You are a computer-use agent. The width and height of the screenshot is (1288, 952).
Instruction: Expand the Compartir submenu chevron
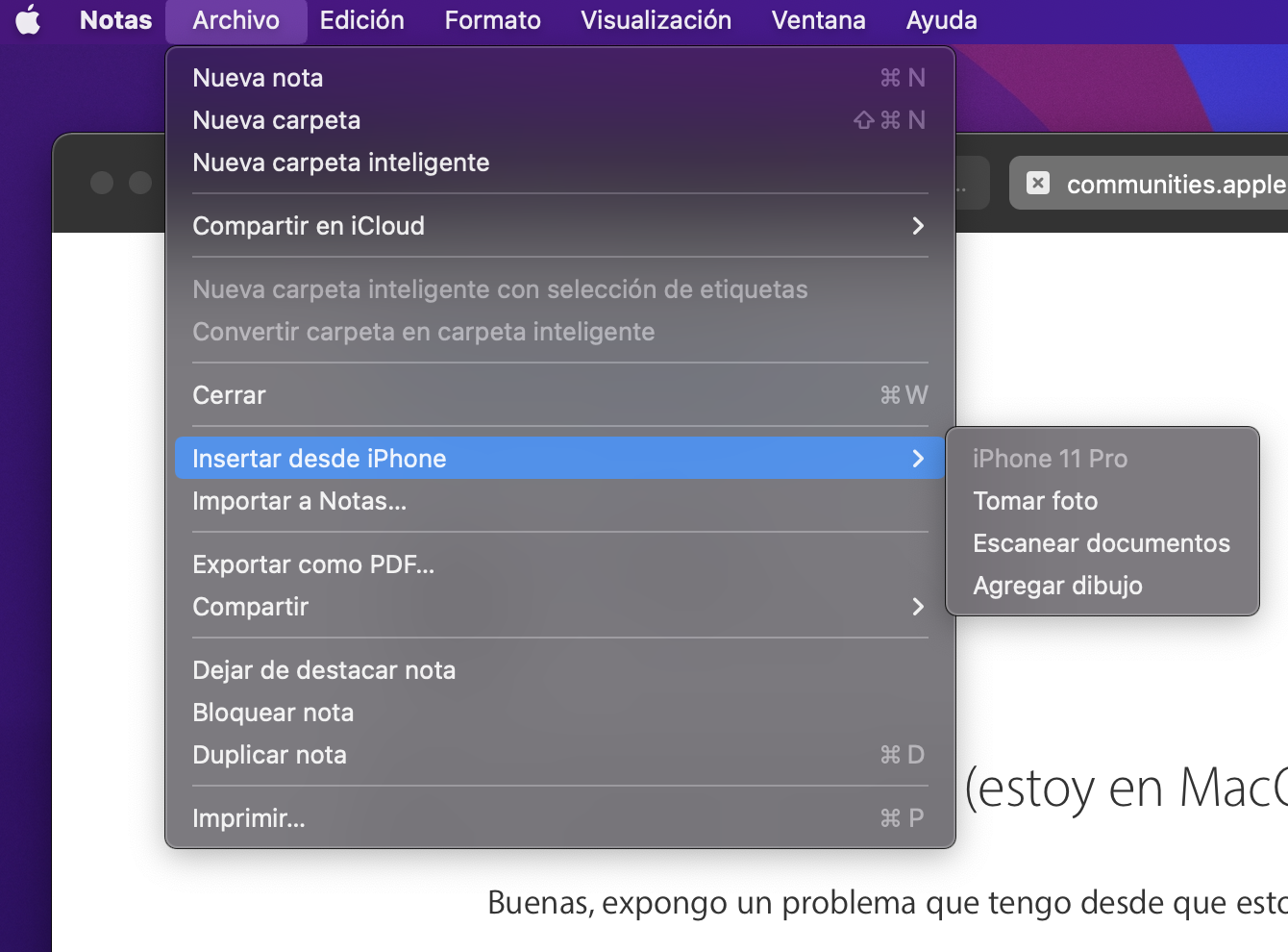(917, 607)
